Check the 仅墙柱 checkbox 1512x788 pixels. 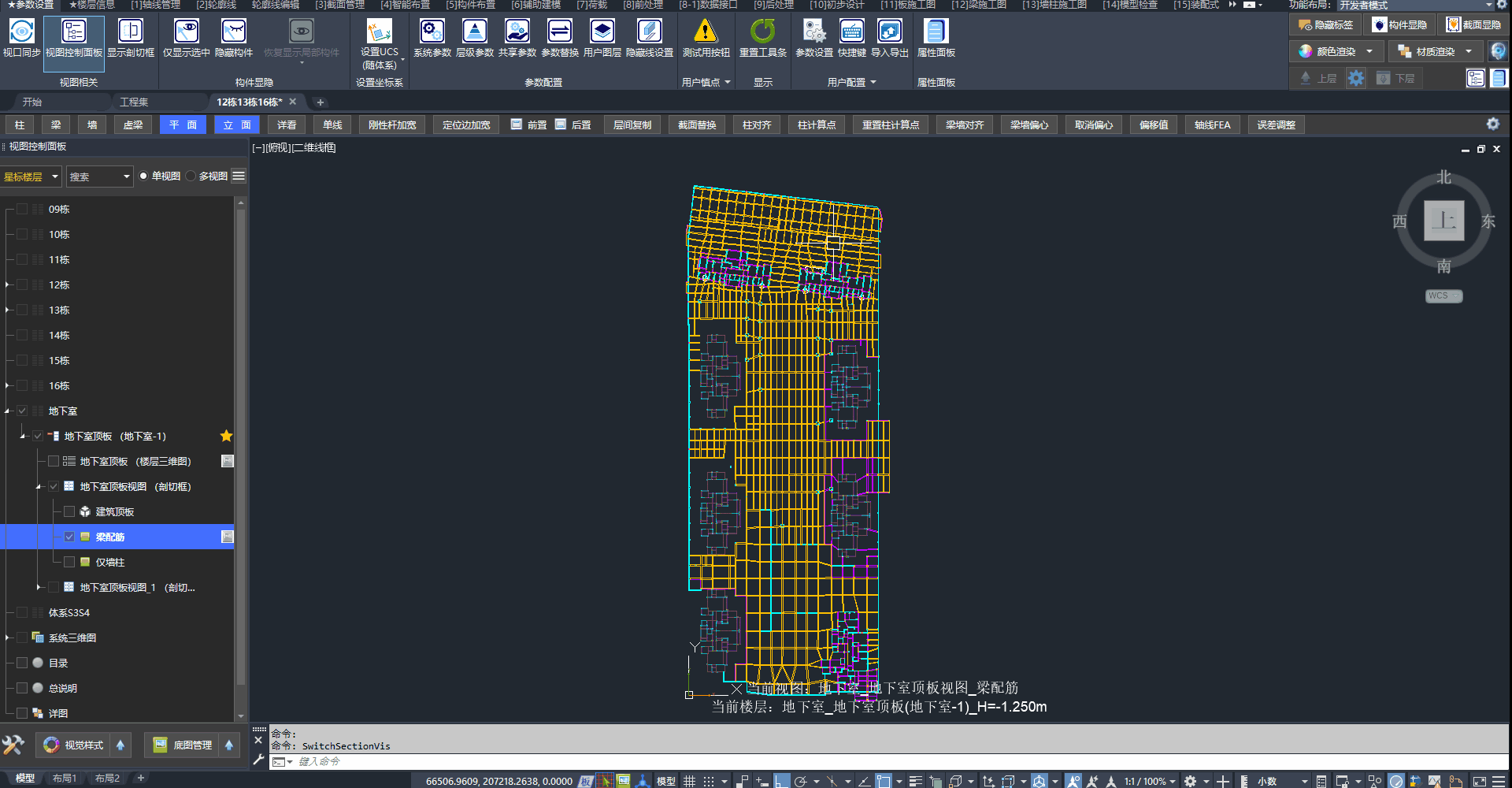69,563
